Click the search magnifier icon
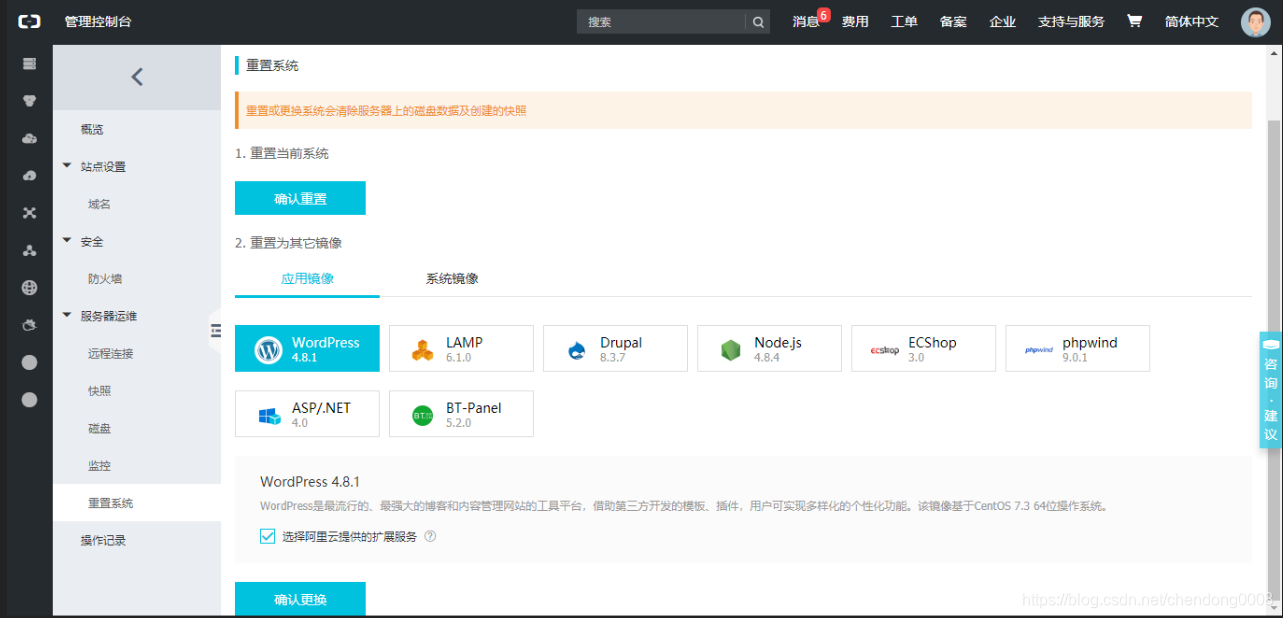This screenshot has width=1283, height=618. 758,22
